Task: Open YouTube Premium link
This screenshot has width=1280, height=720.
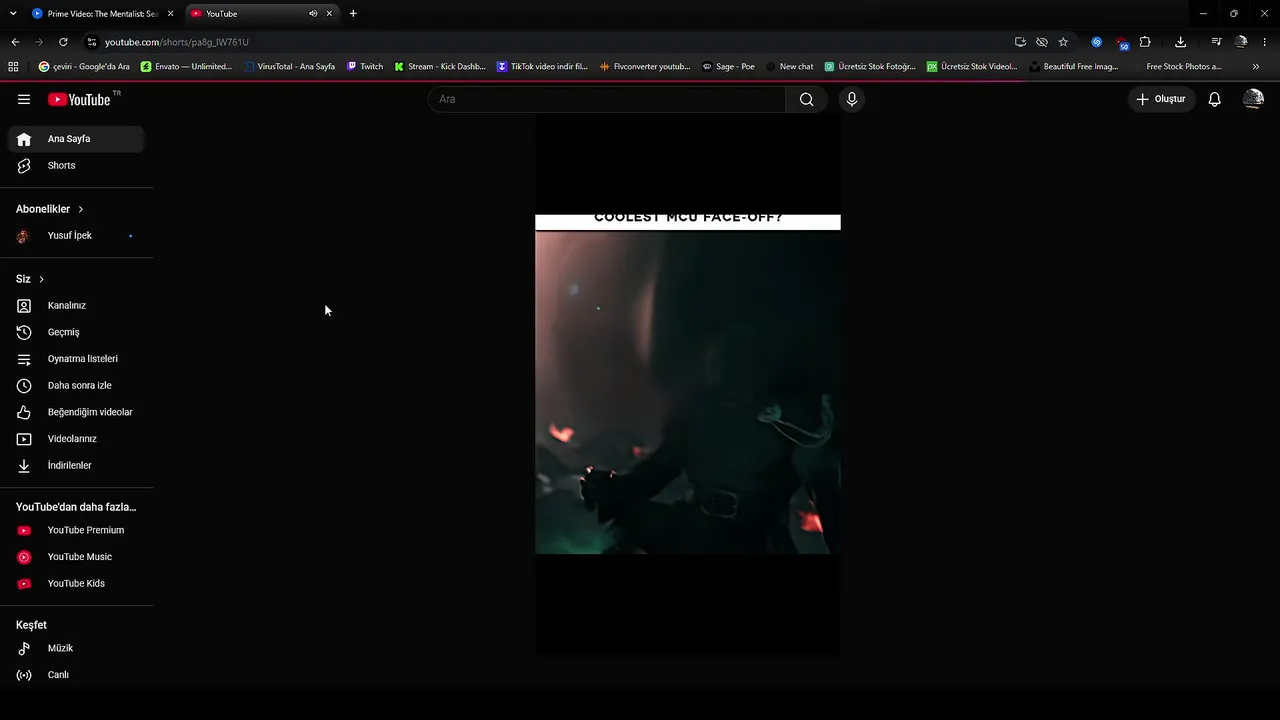Action: 76,530
